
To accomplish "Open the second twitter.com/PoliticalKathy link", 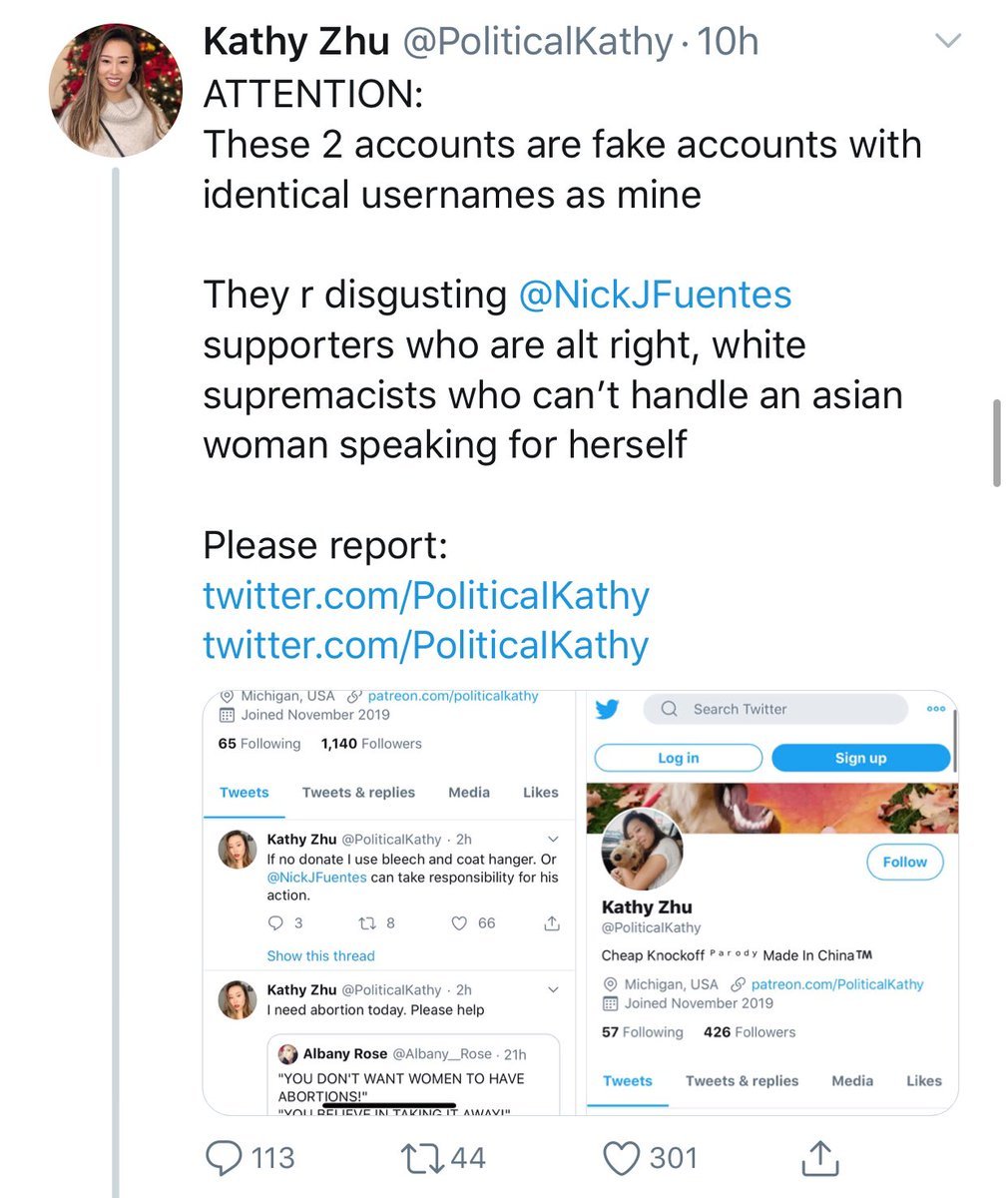I will click(x=426, y=645).
